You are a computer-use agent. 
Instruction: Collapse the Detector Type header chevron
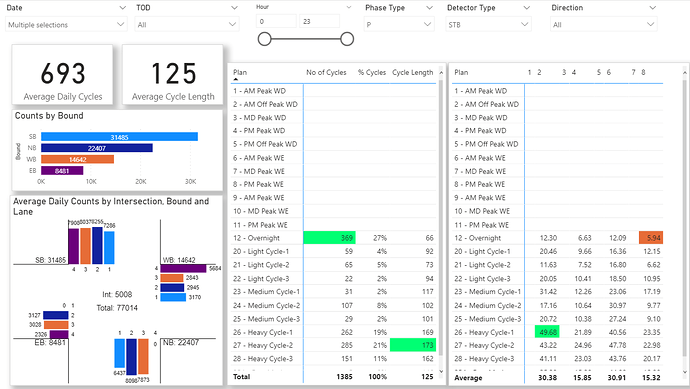click(x=526, y=8)
